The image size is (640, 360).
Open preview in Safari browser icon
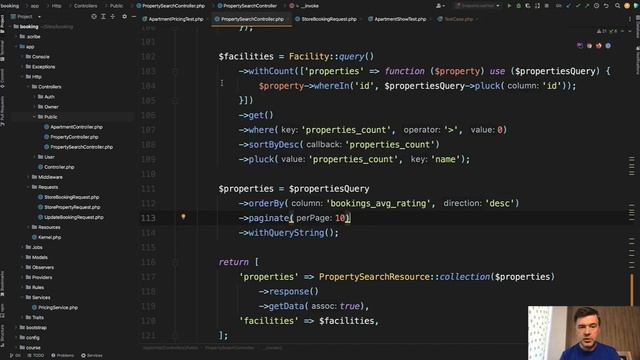click(x=608, y=46)
